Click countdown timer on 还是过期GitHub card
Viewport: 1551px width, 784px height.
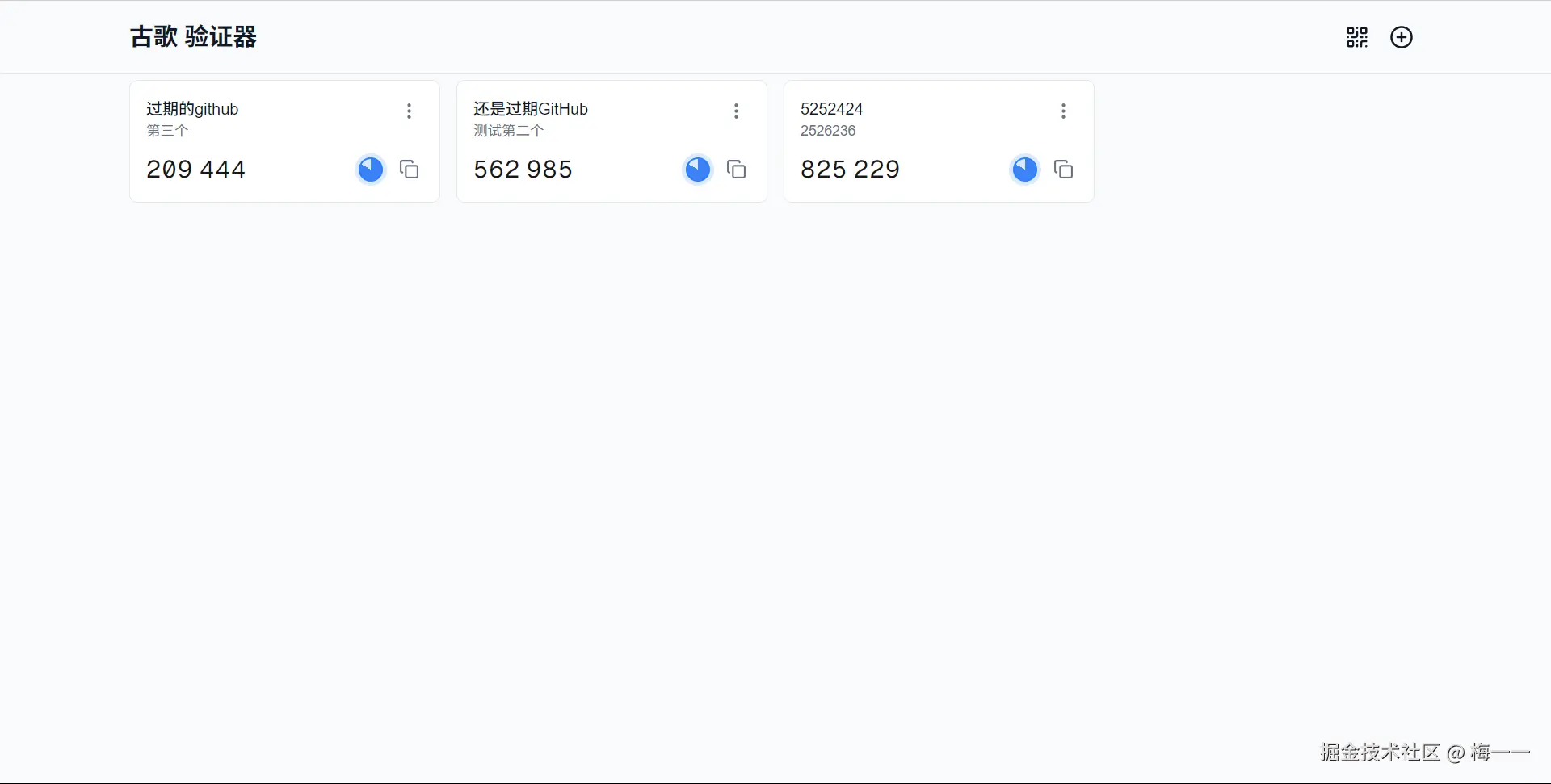698,170
